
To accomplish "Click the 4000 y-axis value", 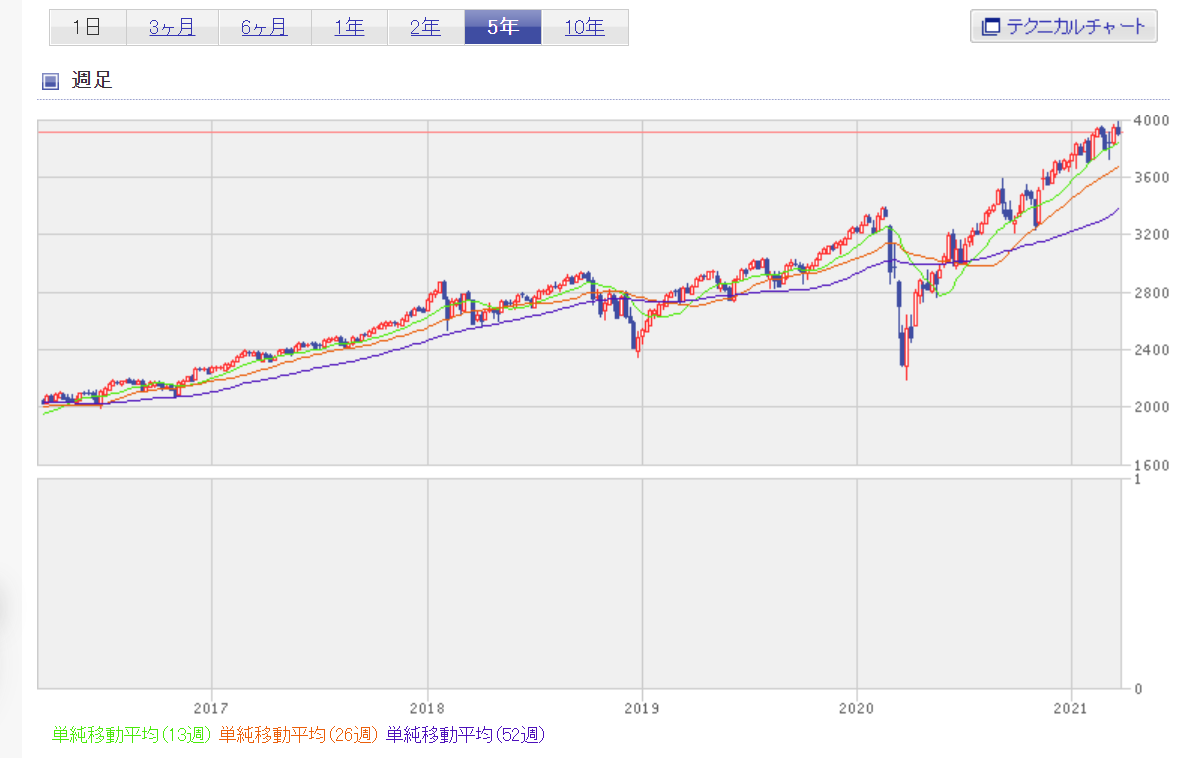I will (x=1151, y=120).
